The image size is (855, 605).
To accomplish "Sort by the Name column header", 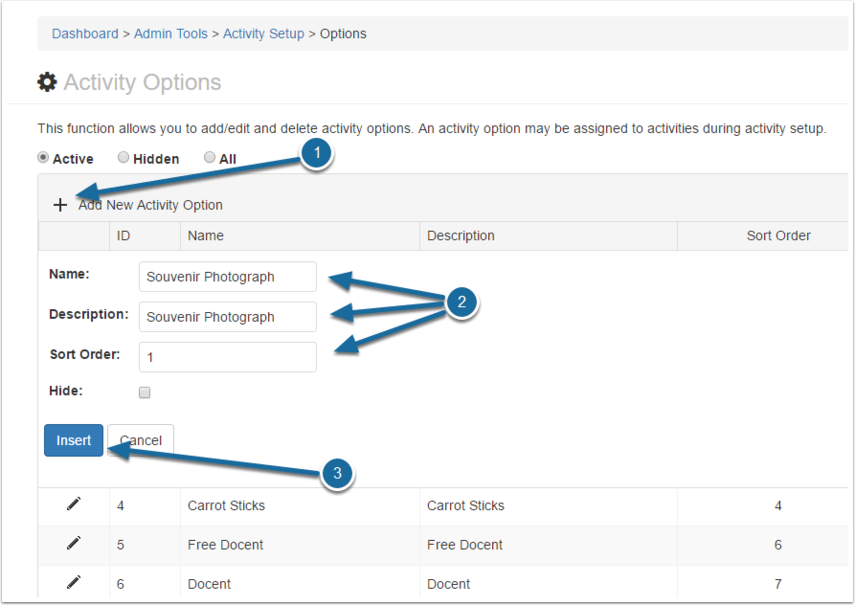I will pyautogui.click(x=205, y=236).
